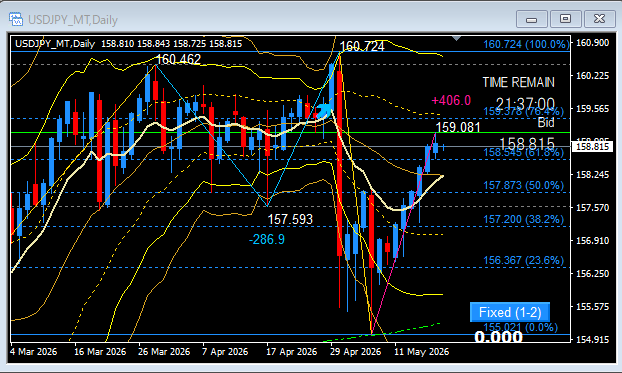
Task: Click the Fixed (1-2) button
Action: tap(510, 312)
